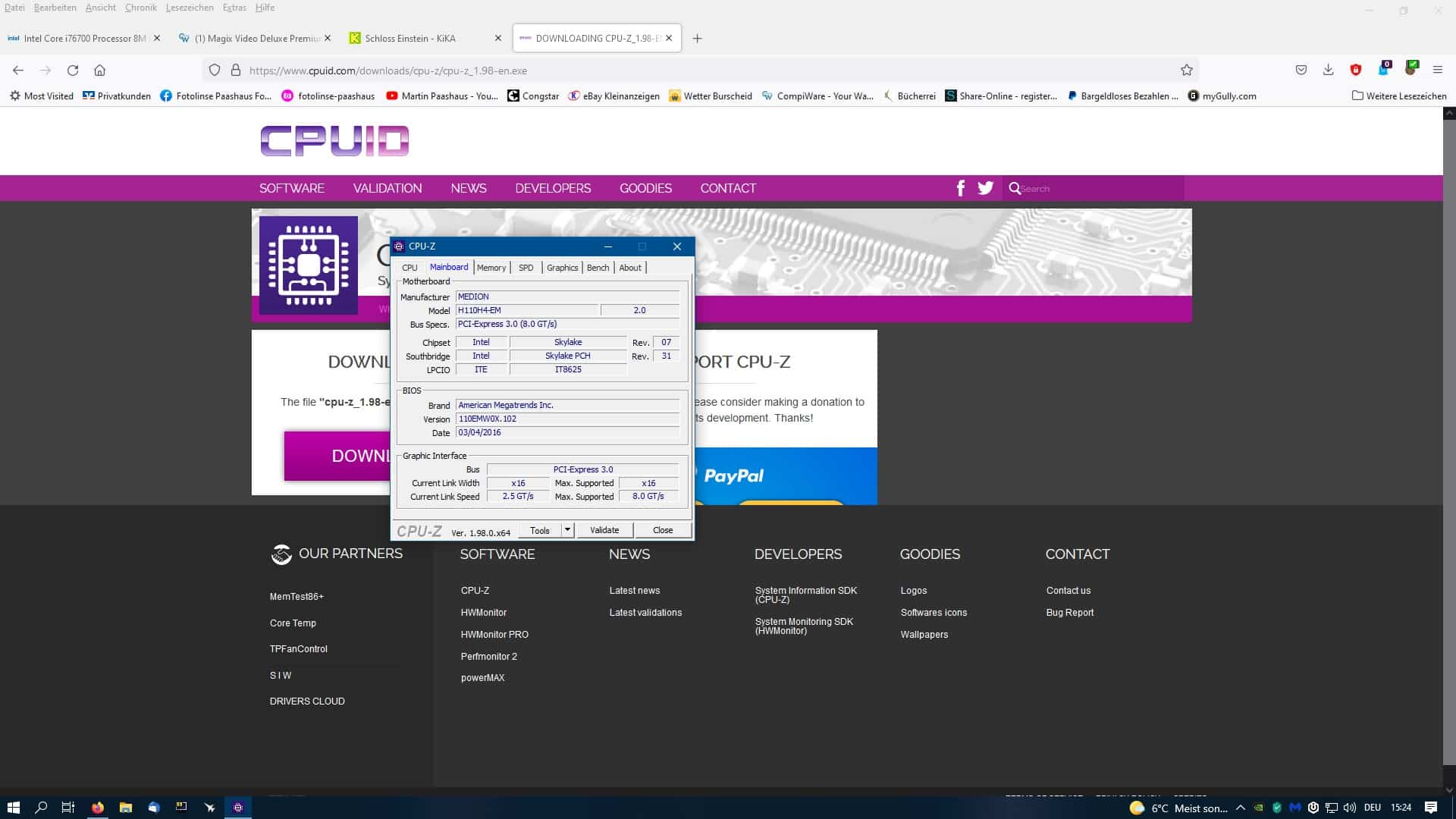This screenshot has width=1456, height=819.
Task: Click the Validate button in CPU-Z
Action: coord(604,530)
